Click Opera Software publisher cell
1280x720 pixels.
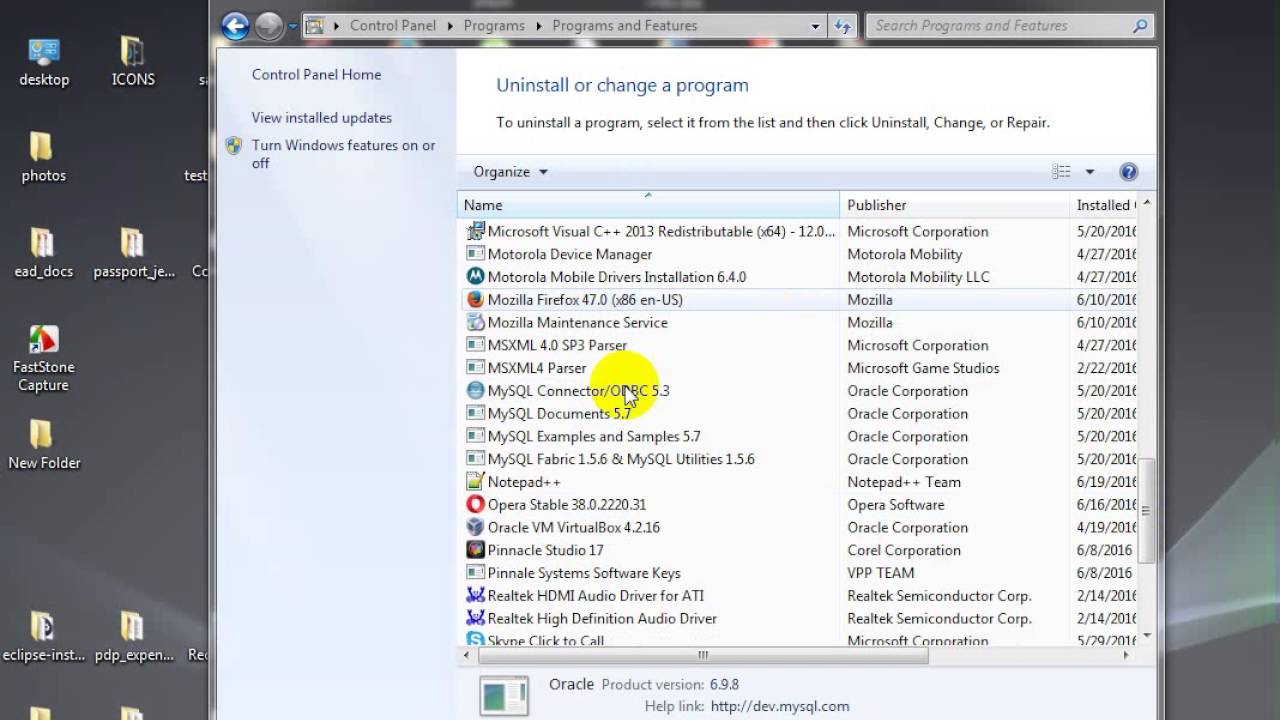tap(896, 504)
